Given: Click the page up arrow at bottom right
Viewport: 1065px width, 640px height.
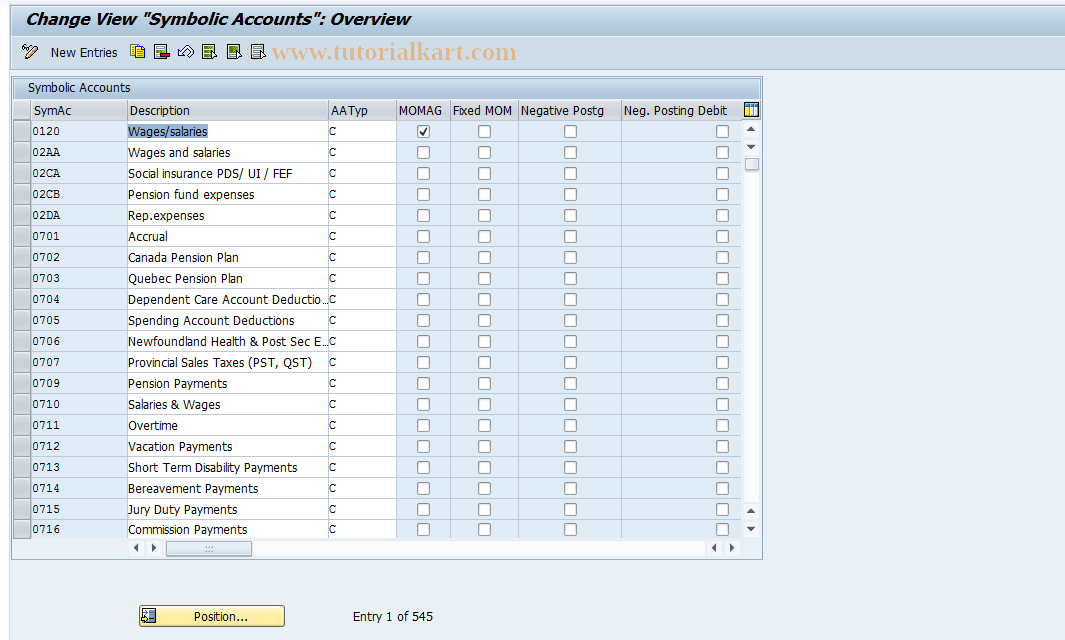Looking at the screenshot, I should click(751, 511).
